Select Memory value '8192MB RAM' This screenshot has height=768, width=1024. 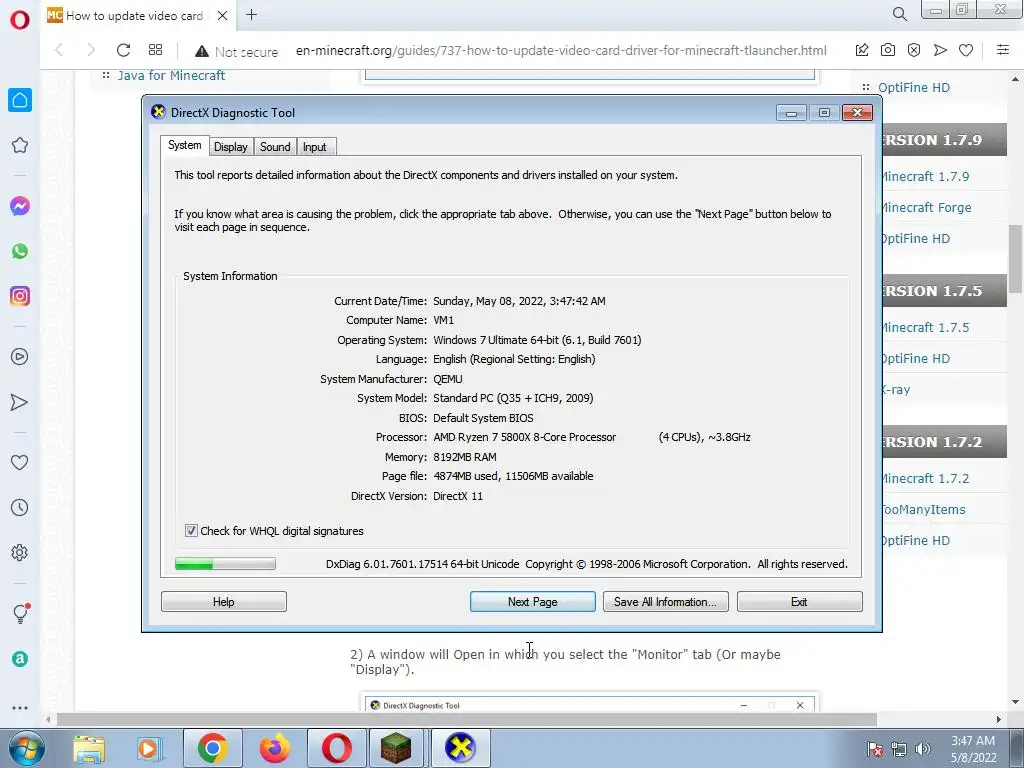pos(464,456)
